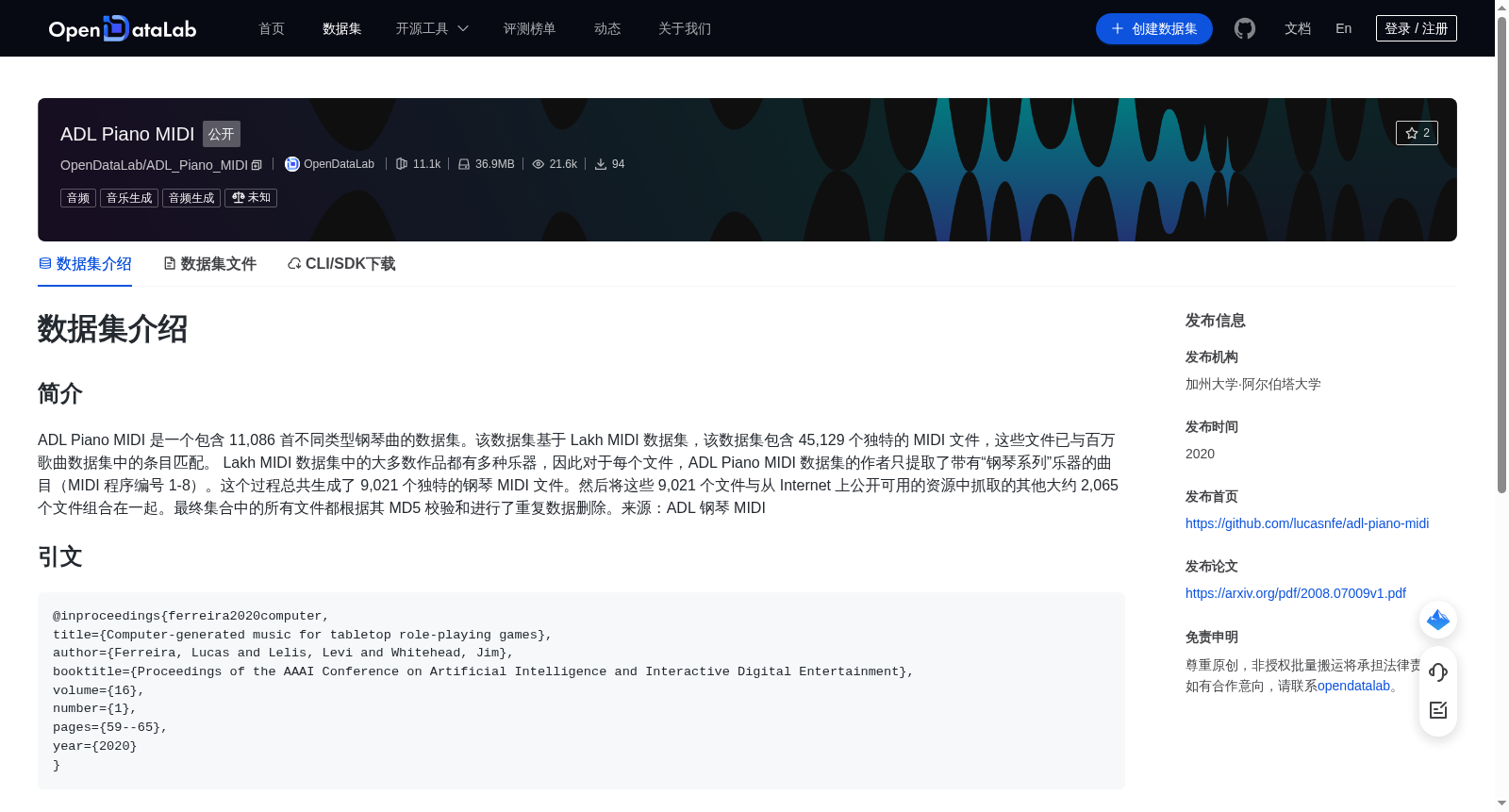
Task: Open the 动态 navigation item
Action: click(607, 29)
